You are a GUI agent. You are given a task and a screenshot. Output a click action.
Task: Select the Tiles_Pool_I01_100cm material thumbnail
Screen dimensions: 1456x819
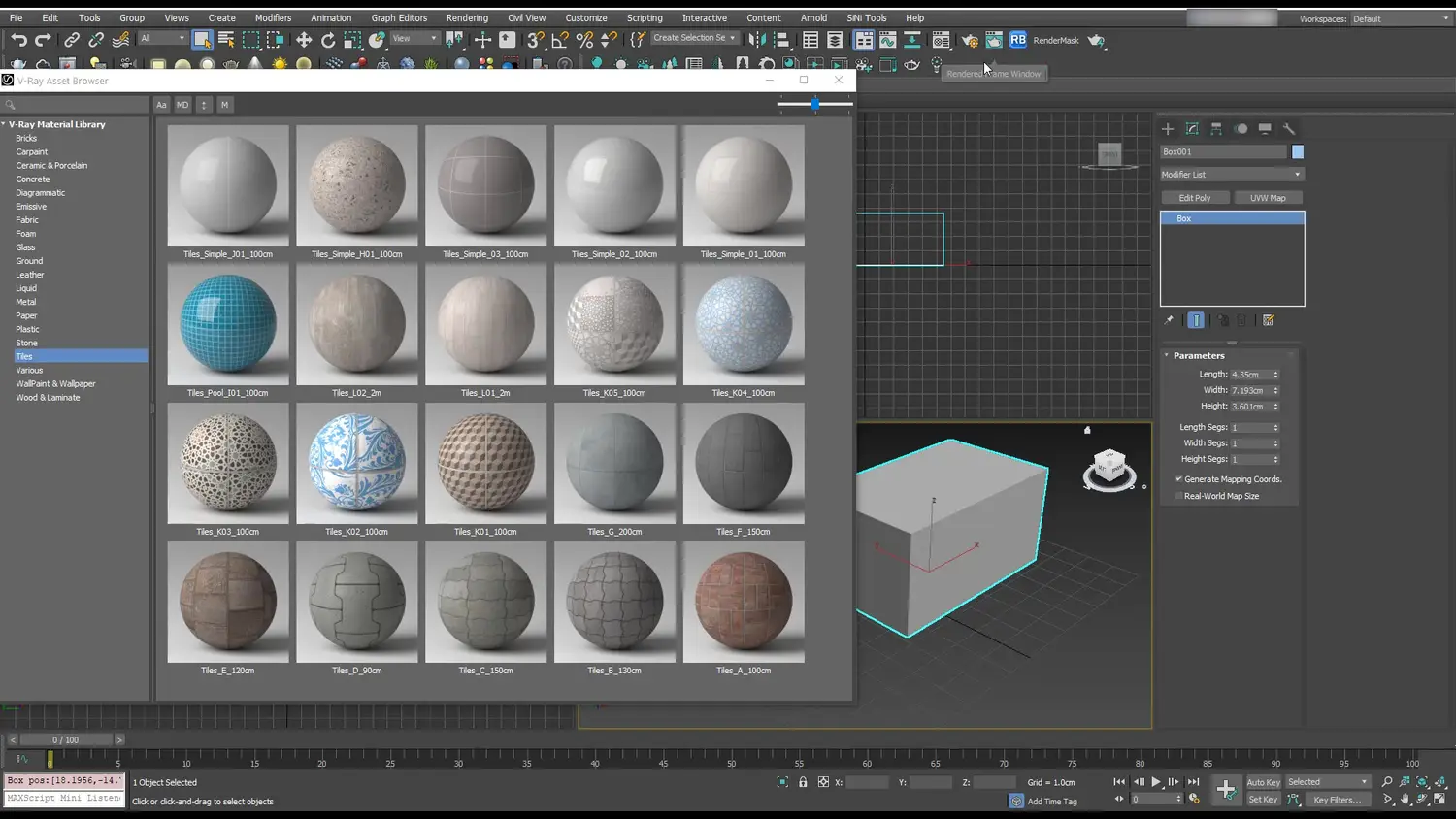(228, 324)
